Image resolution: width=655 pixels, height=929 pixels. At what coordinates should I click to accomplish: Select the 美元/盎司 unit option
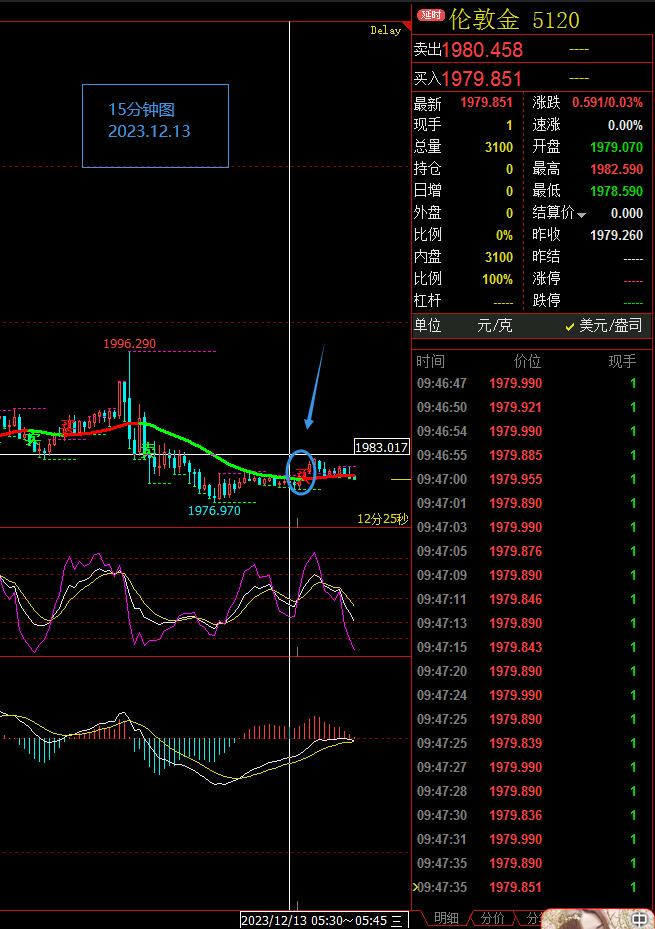pyautogui.click(x=603, y=325)
